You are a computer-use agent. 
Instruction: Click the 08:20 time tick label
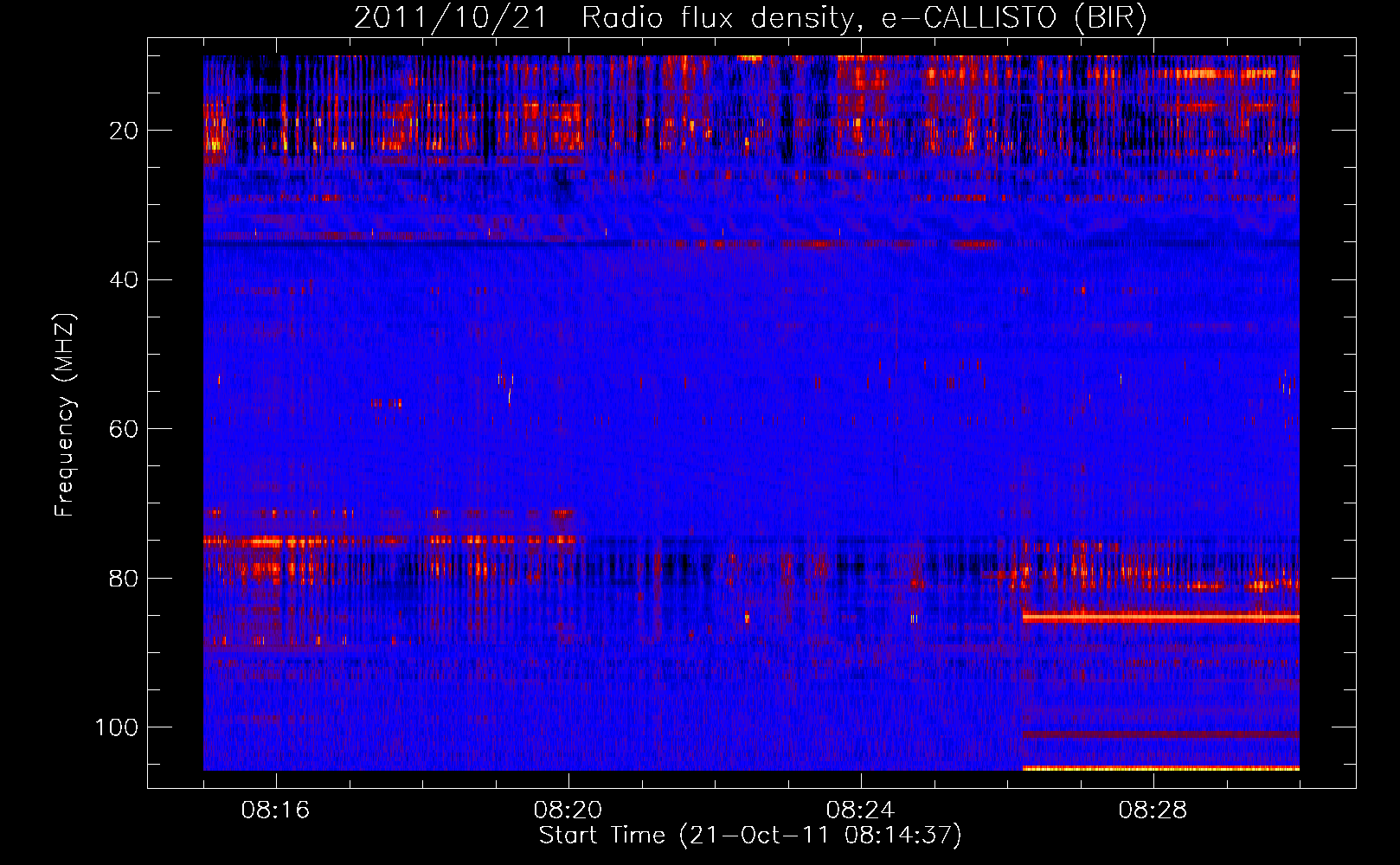[x=568, y=811]
